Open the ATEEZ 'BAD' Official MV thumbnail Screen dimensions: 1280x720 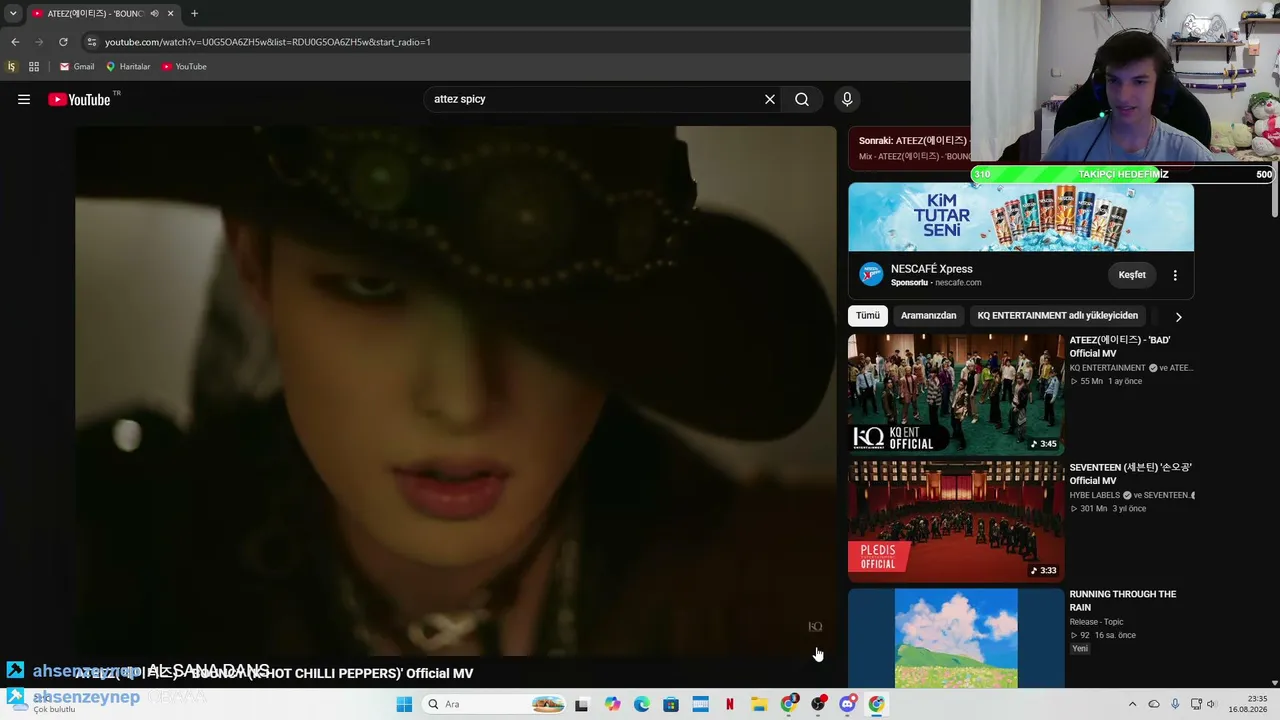point(956,394)
